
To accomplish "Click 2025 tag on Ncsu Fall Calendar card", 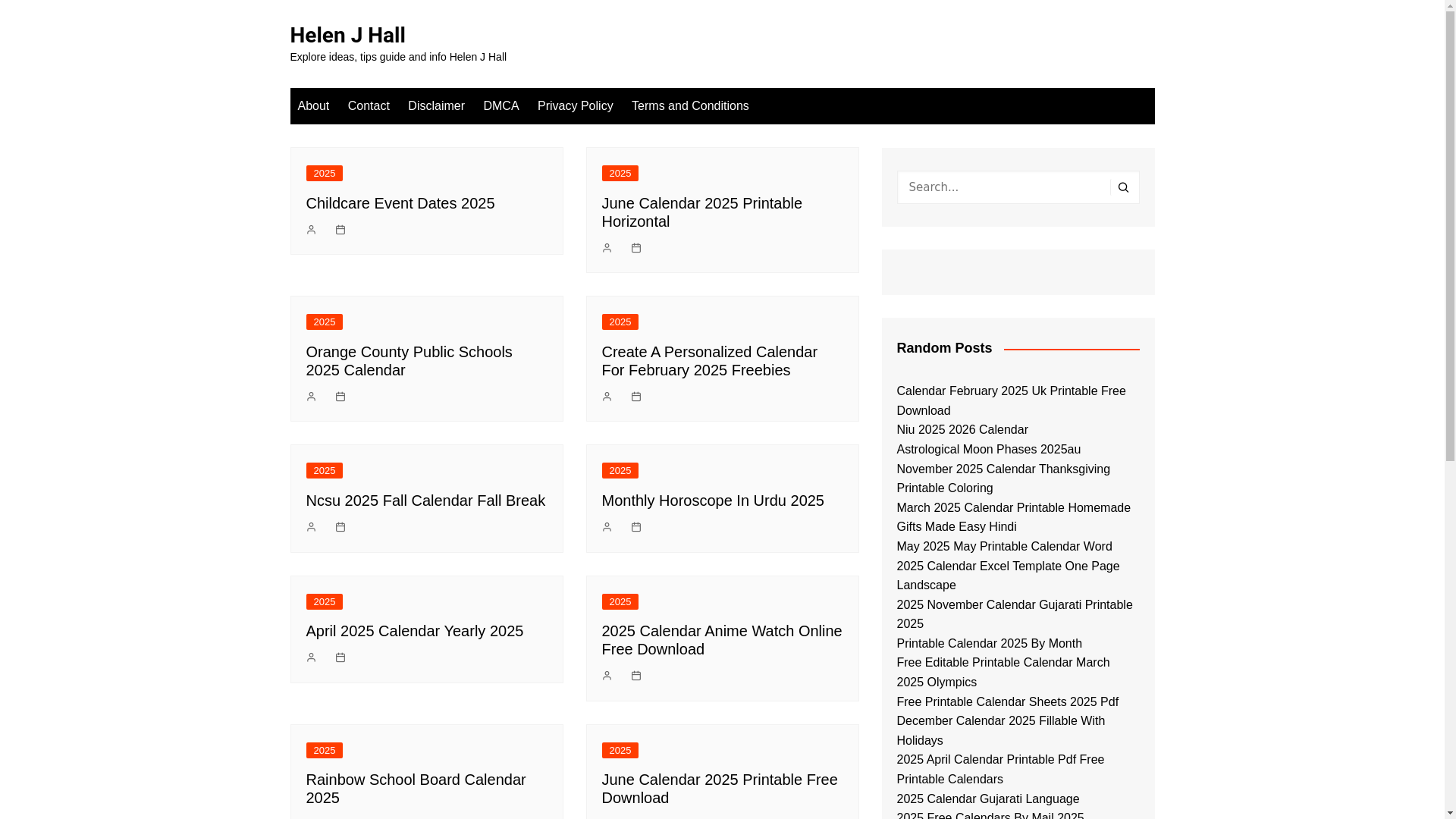I will click(x=325, y=471).
